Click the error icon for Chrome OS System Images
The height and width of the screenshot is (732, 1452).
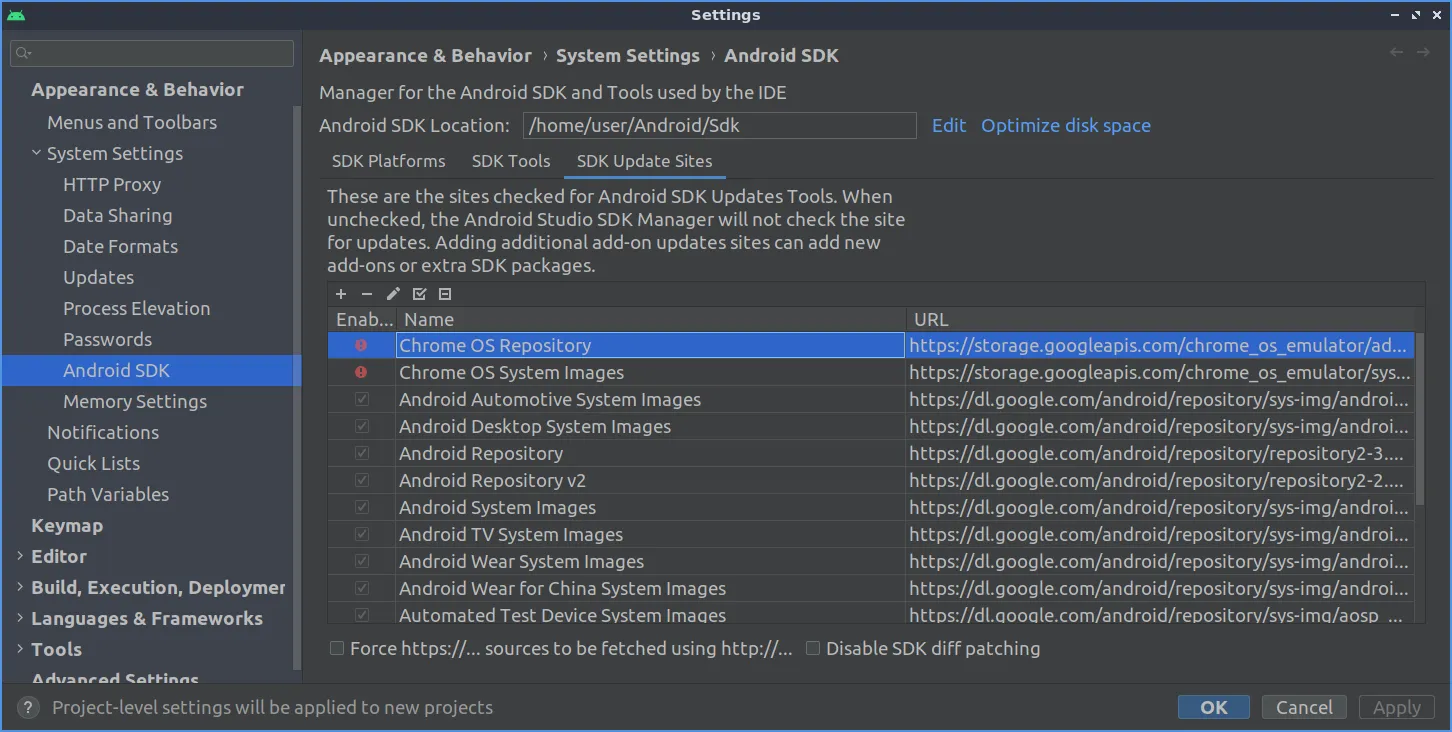361,372
